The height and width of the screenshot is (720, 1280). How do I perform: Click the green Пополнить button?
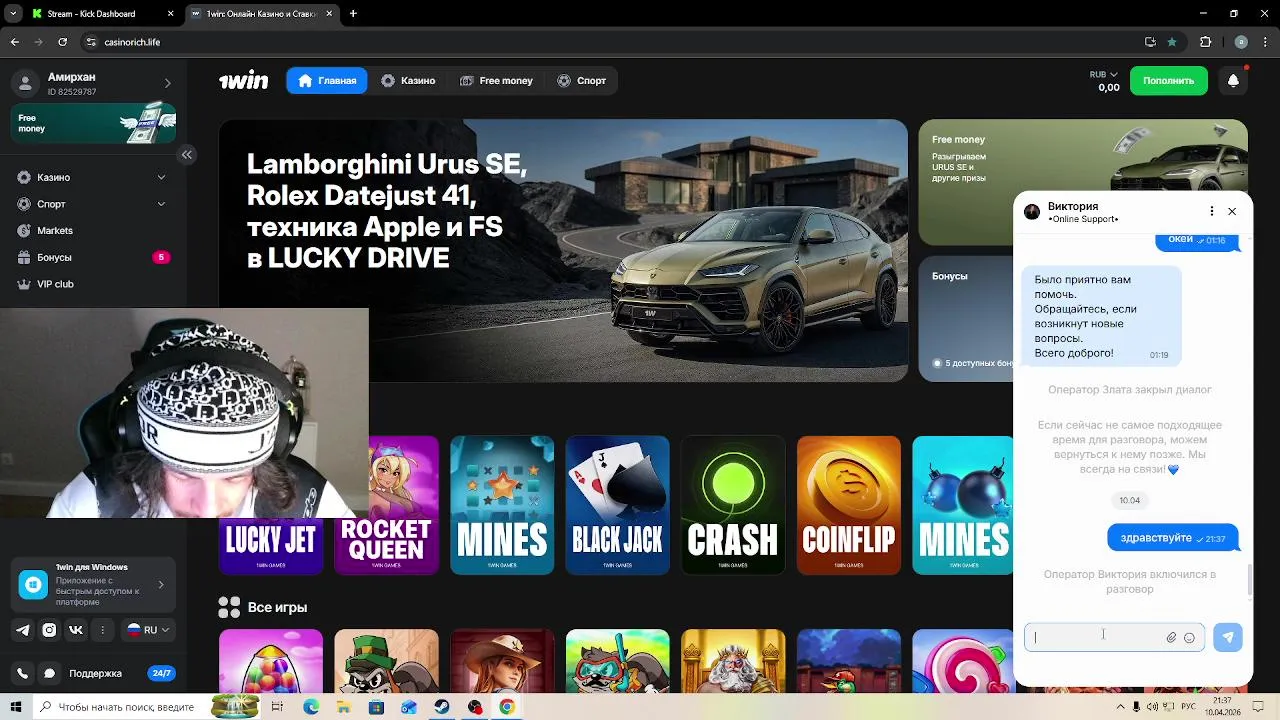(x=1168, y=81)
